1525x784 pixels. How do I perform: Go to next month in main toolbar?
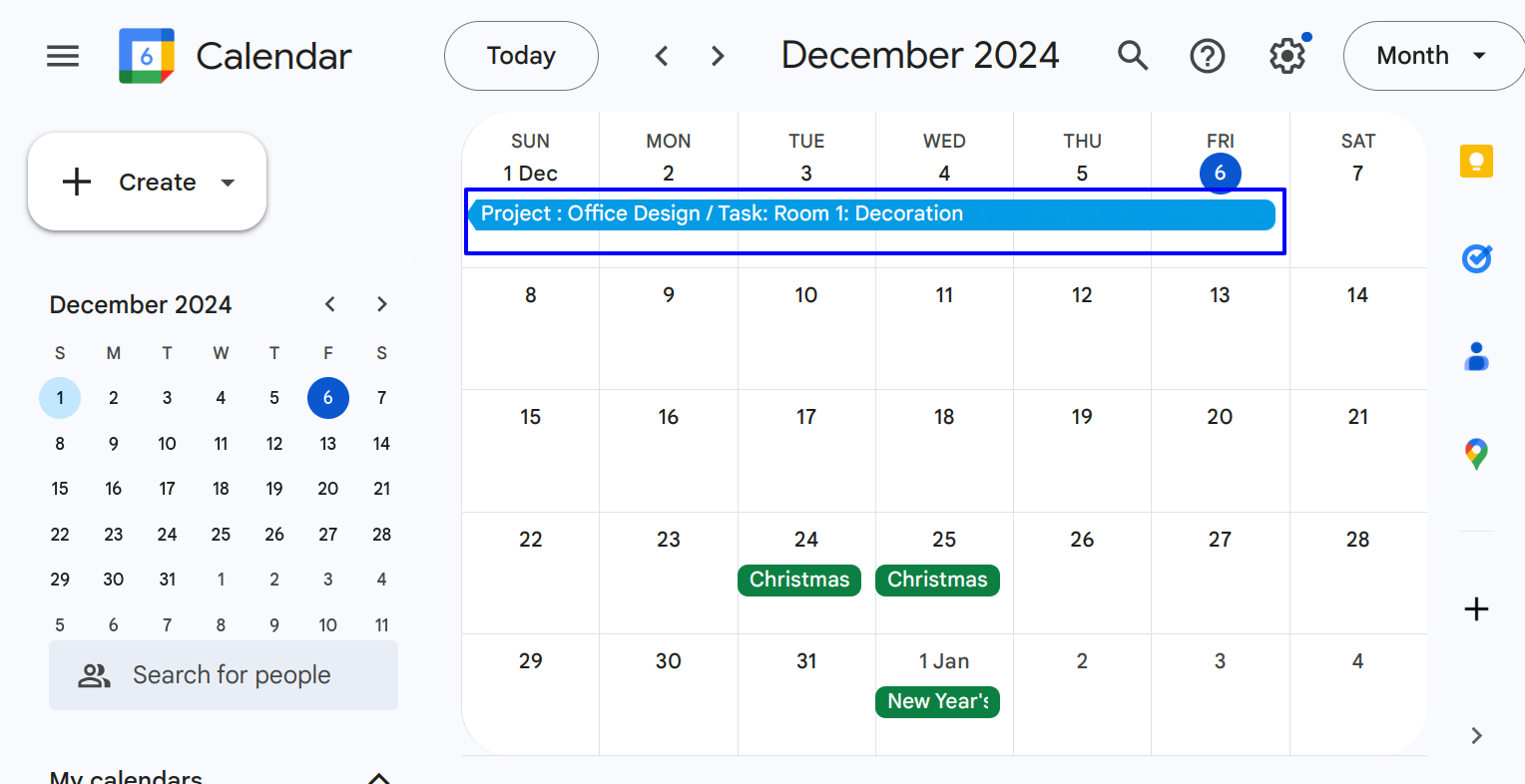point(718,56)
